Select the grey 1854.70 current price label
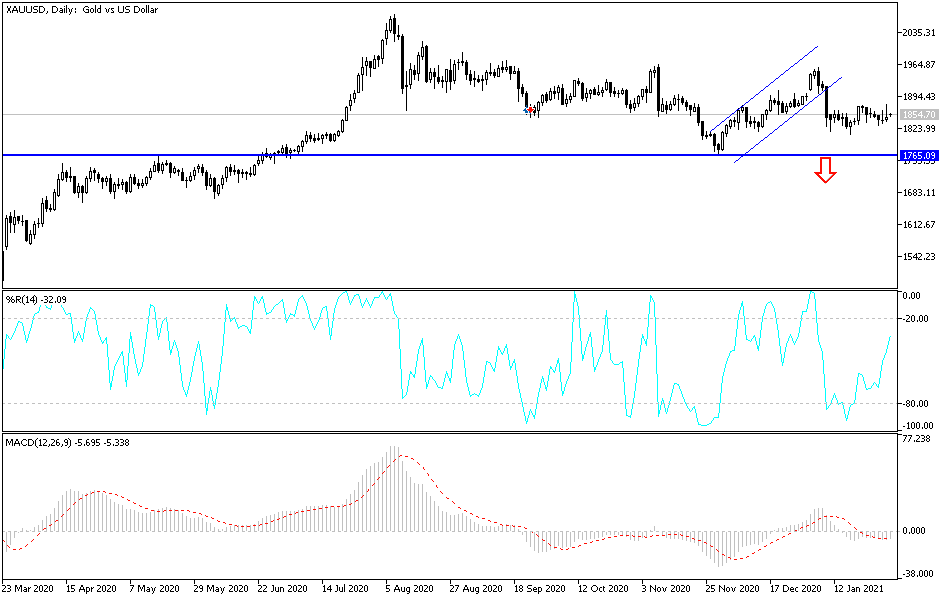Image resolution: width=950 pixels, height=600 pixels. [x=919, y=115]
